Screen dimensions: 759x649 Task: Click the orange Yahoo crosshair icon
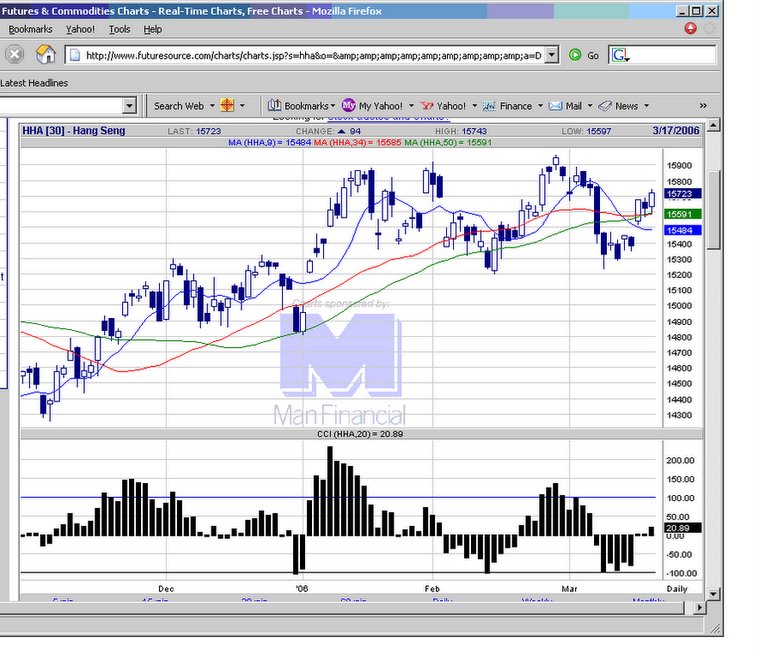[227, 106]
